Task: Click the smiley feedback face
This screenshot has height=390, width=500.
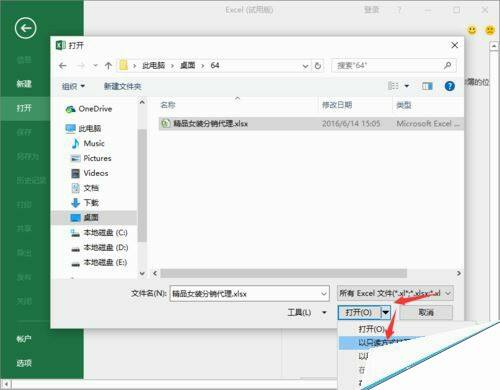Action: 472,30
